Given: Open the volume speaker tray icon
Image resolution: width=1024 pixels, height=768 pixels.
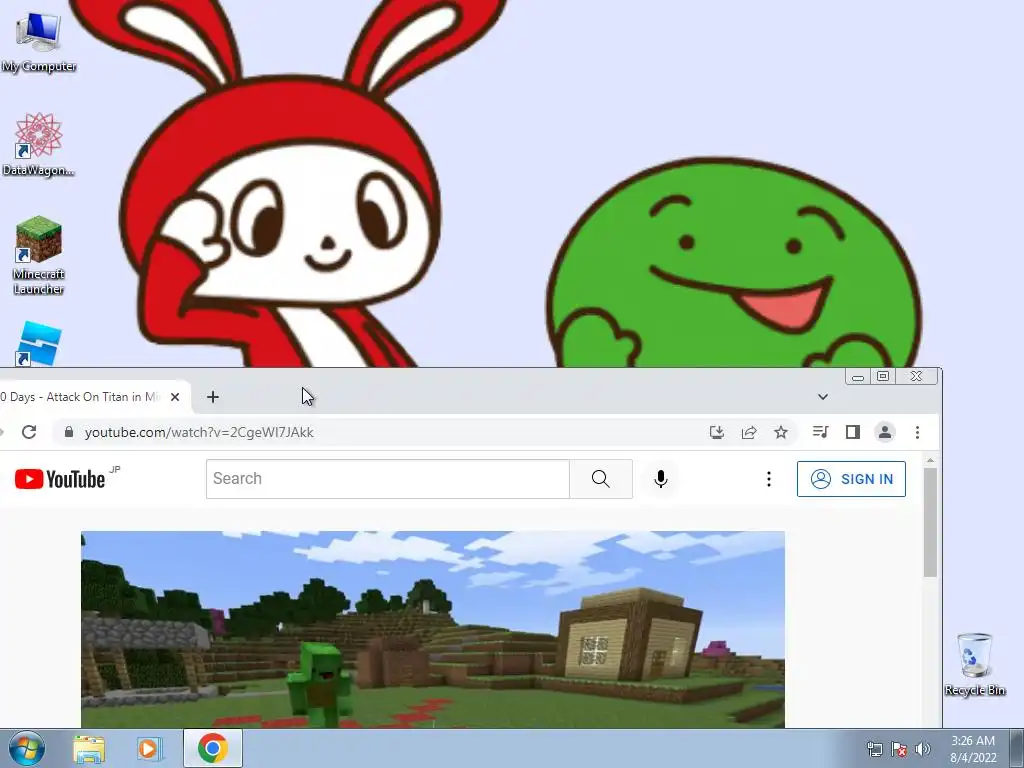Looking at the screenshot, I should tap(923, 749).
